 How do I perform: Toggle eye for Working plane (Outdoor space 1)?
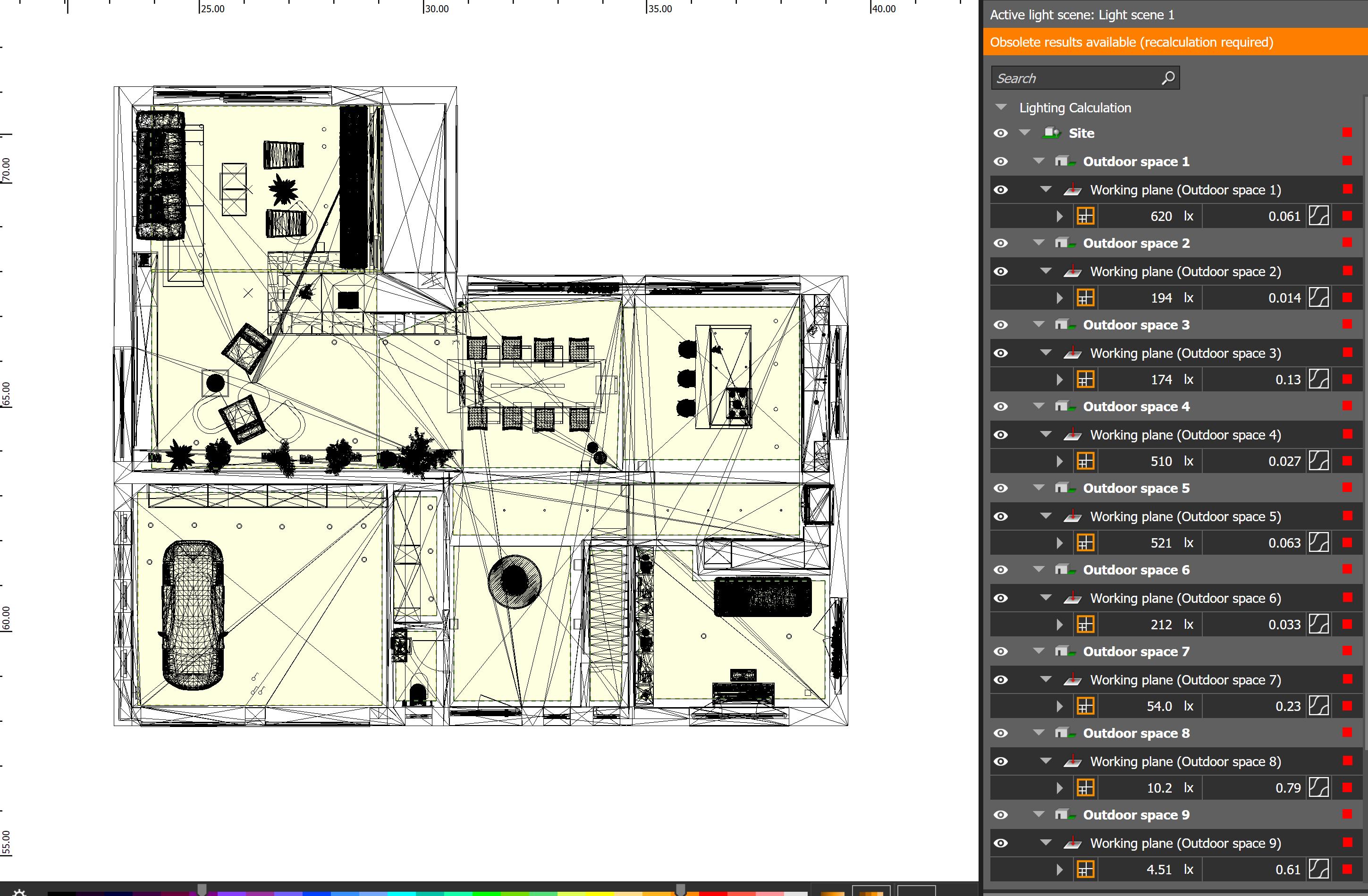pyautogui.click(x=1001, y=190)
